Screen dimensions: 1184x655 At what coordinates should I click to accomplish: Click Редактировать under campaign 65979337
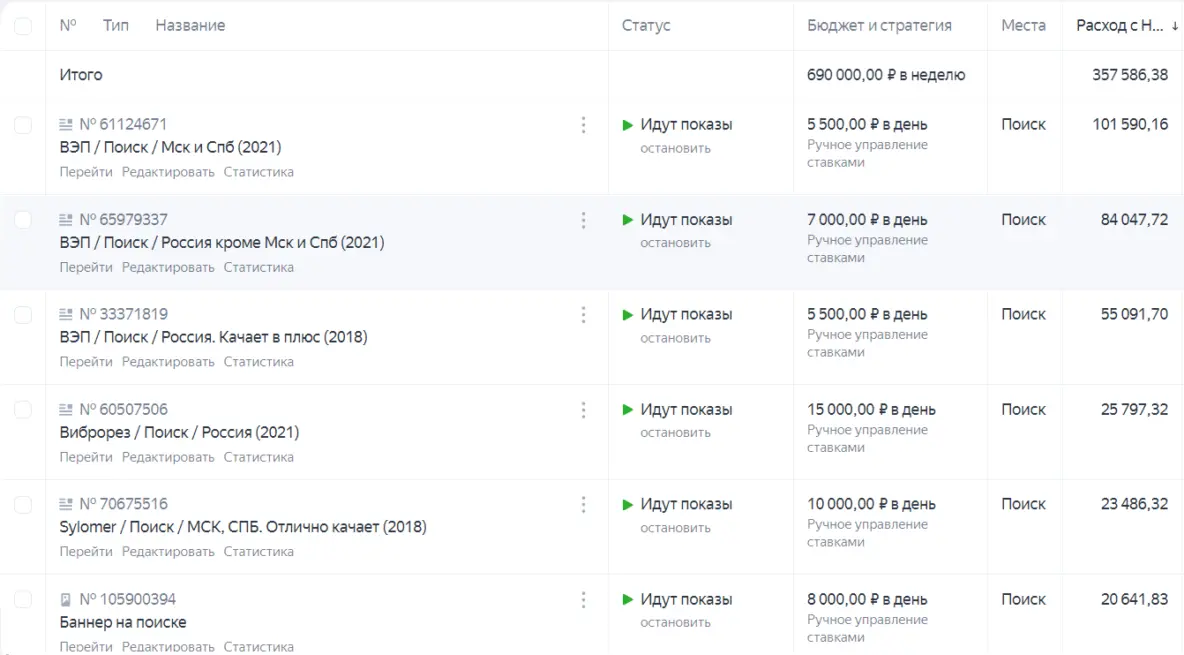pos(168,267)
